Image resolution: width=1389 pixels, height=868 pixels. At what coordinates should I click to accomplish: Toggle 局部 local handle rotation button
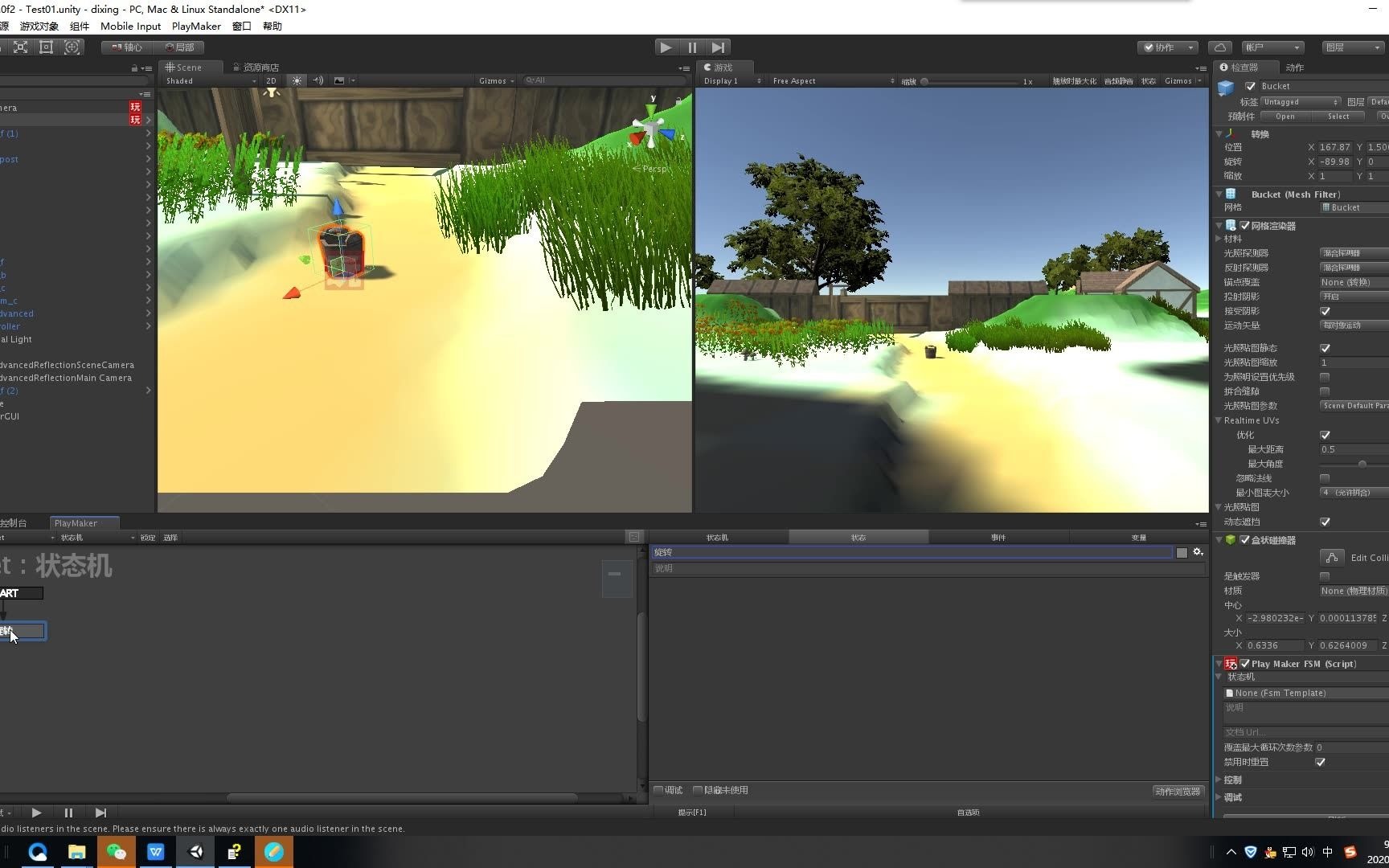tap(179, 47)
